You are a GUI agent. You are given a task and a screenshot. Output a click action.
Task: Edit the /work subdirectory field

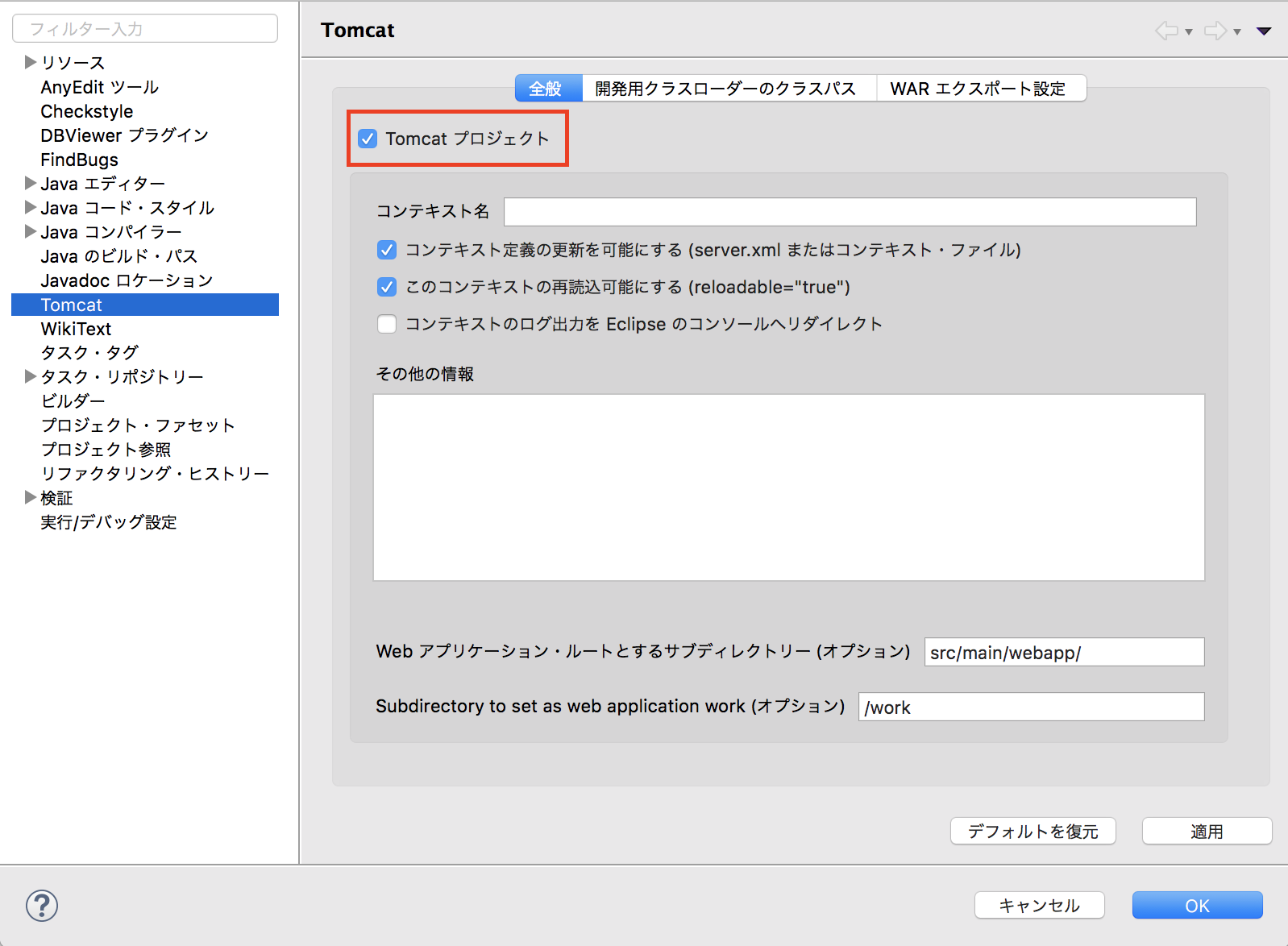1031,707
